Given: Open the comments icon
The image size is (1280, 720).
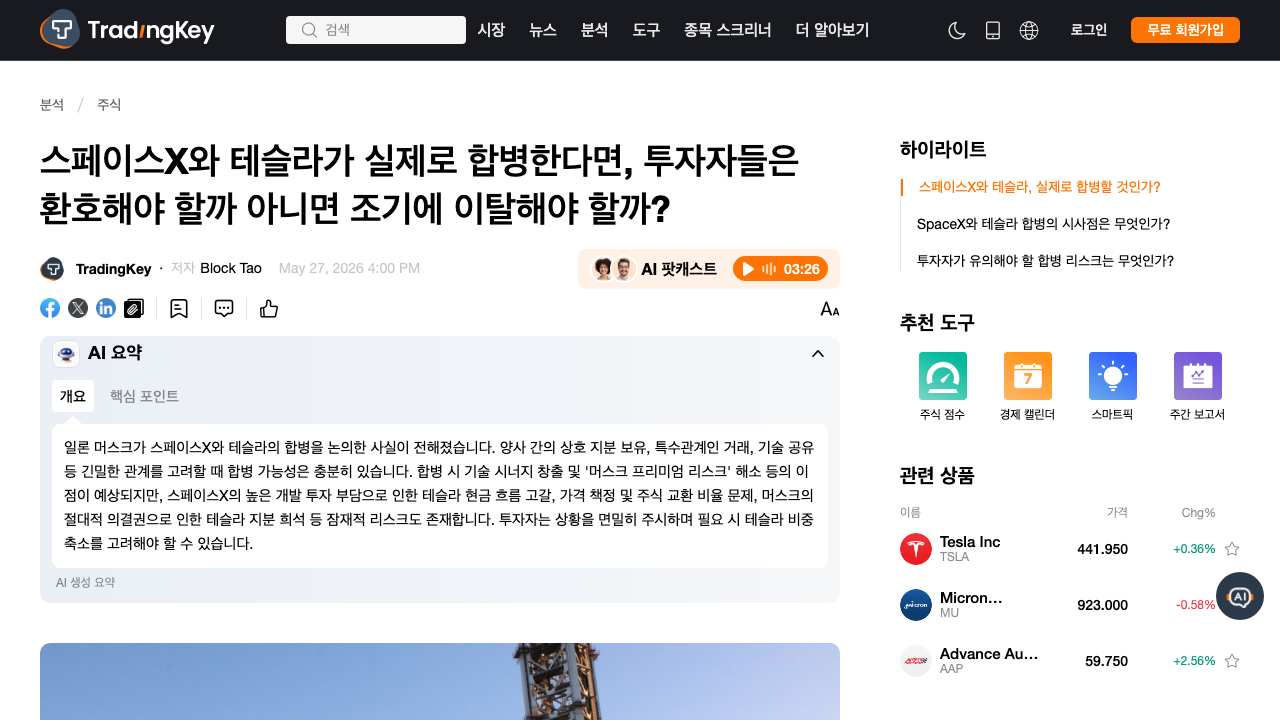Looking at the screenshot, I should [224, 308].
